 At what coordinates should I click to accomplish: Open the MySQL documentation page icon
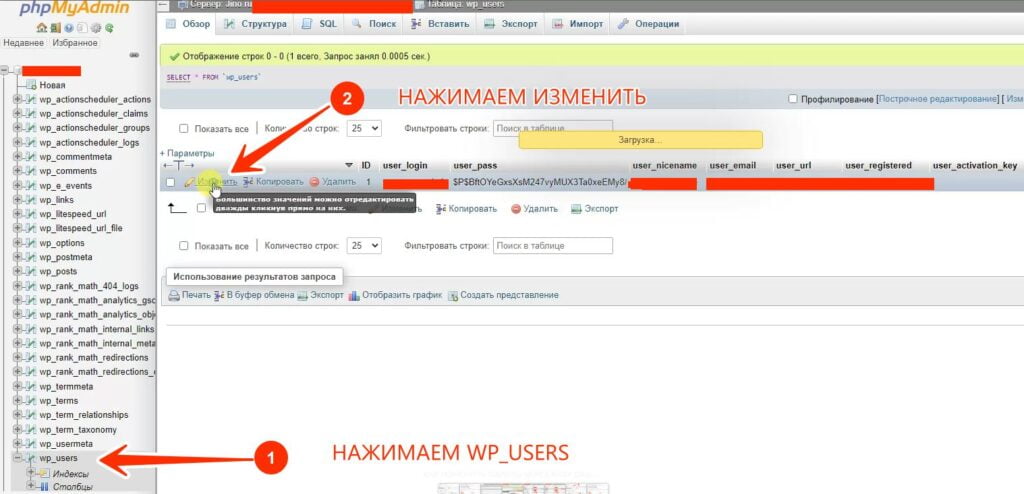click(x=82, y=27)
